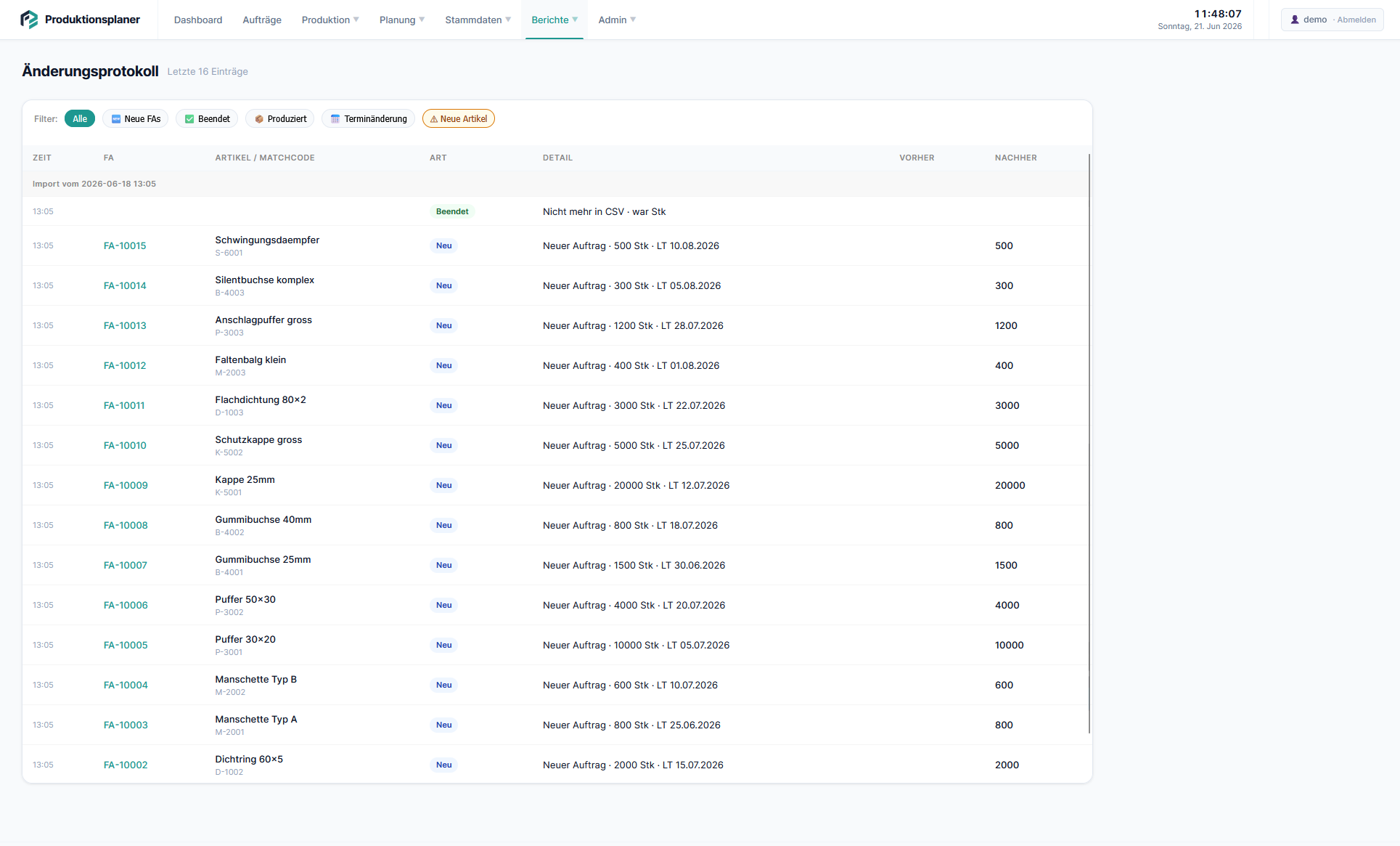Filter by Beendet entries
Screen dimensions: 1400x846
pyautogui.click(x=207, y=118)
